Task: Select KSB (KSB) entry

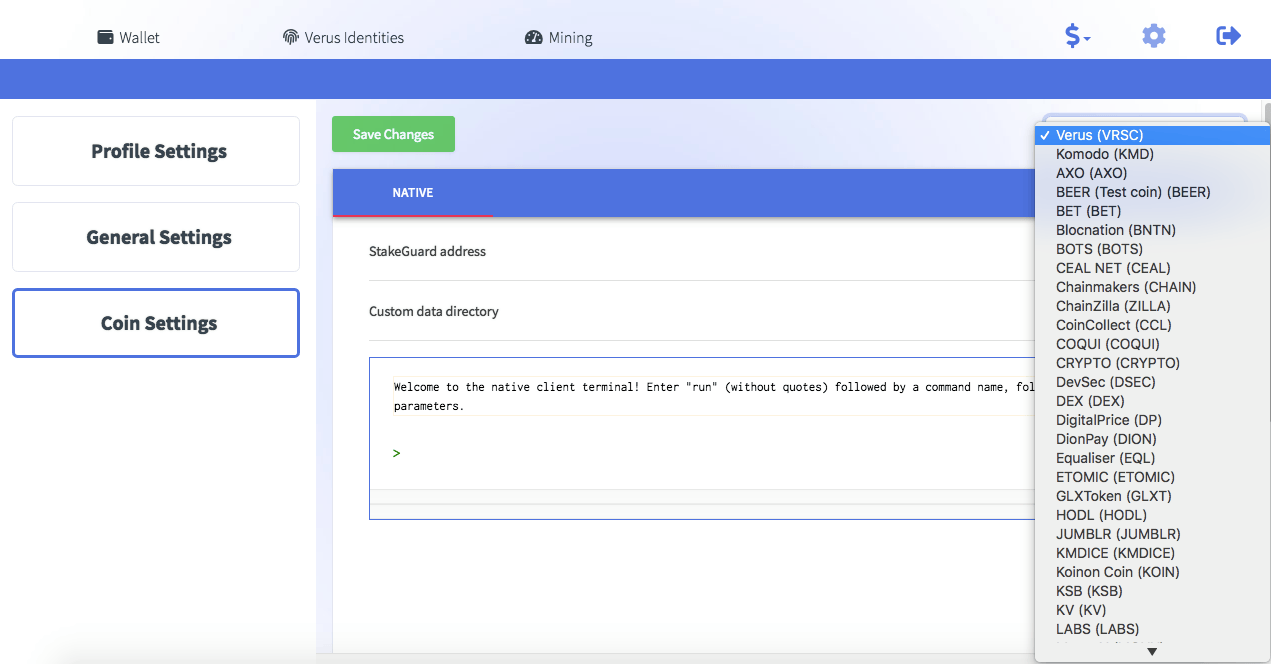Action: click(1152, 591)
